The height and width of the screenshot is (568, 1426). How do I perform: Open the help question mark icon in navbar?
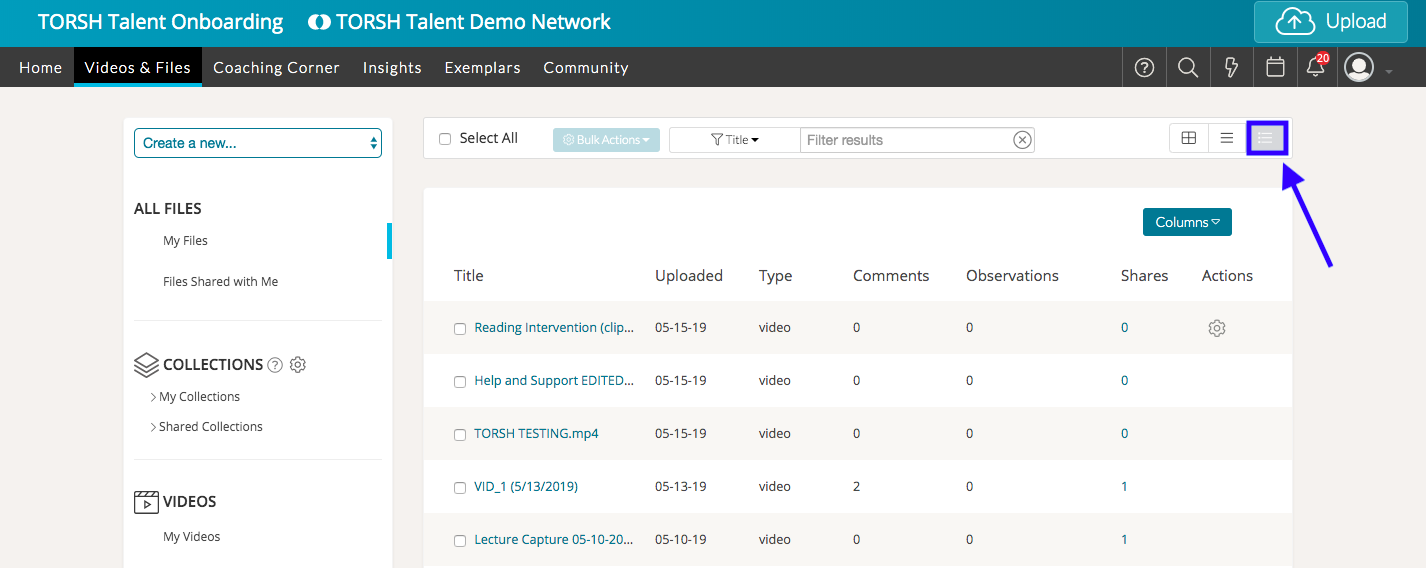click(x=1145, y=68)
